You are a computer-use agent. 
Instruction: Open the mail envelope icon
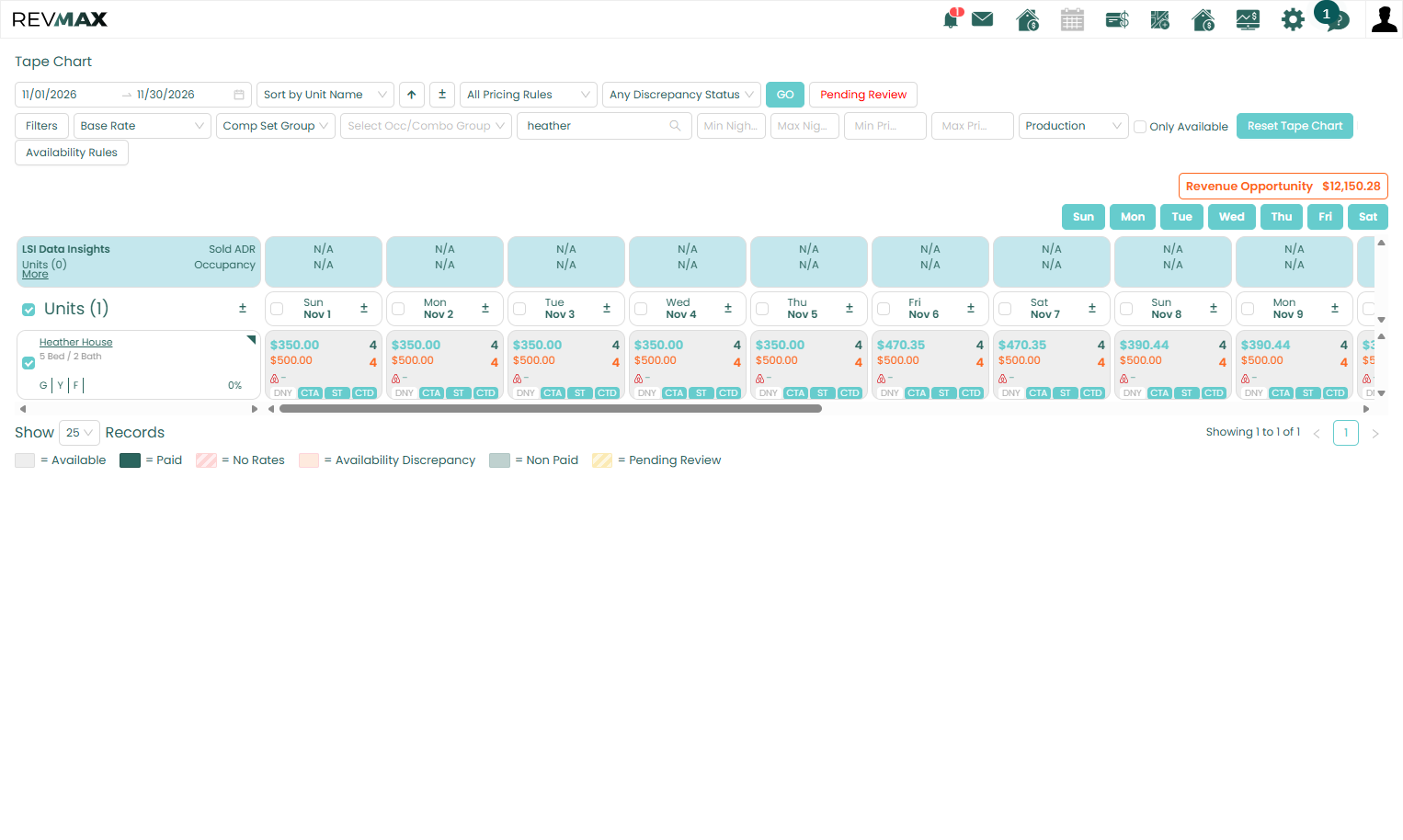tap(983, 18)
